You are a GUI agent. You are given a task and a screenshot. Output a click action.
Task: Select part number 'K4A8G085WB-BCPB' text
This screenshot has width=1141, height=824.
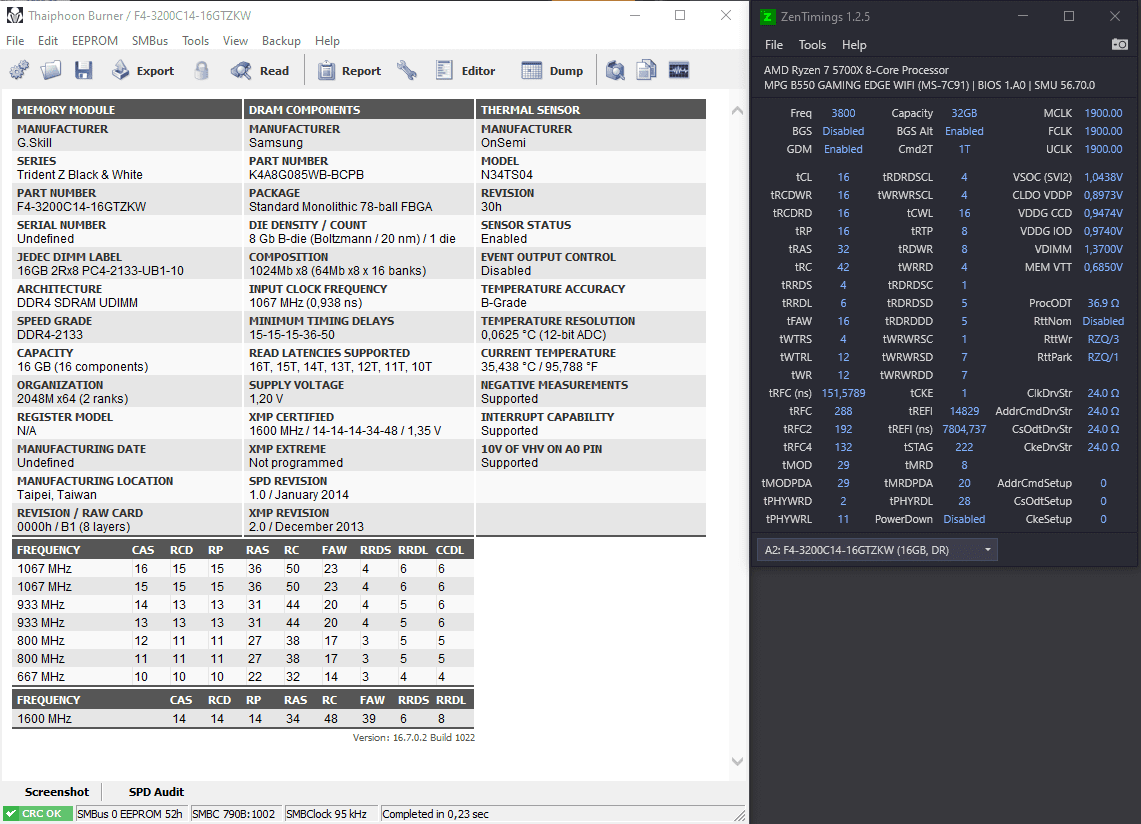pos(306,175)
